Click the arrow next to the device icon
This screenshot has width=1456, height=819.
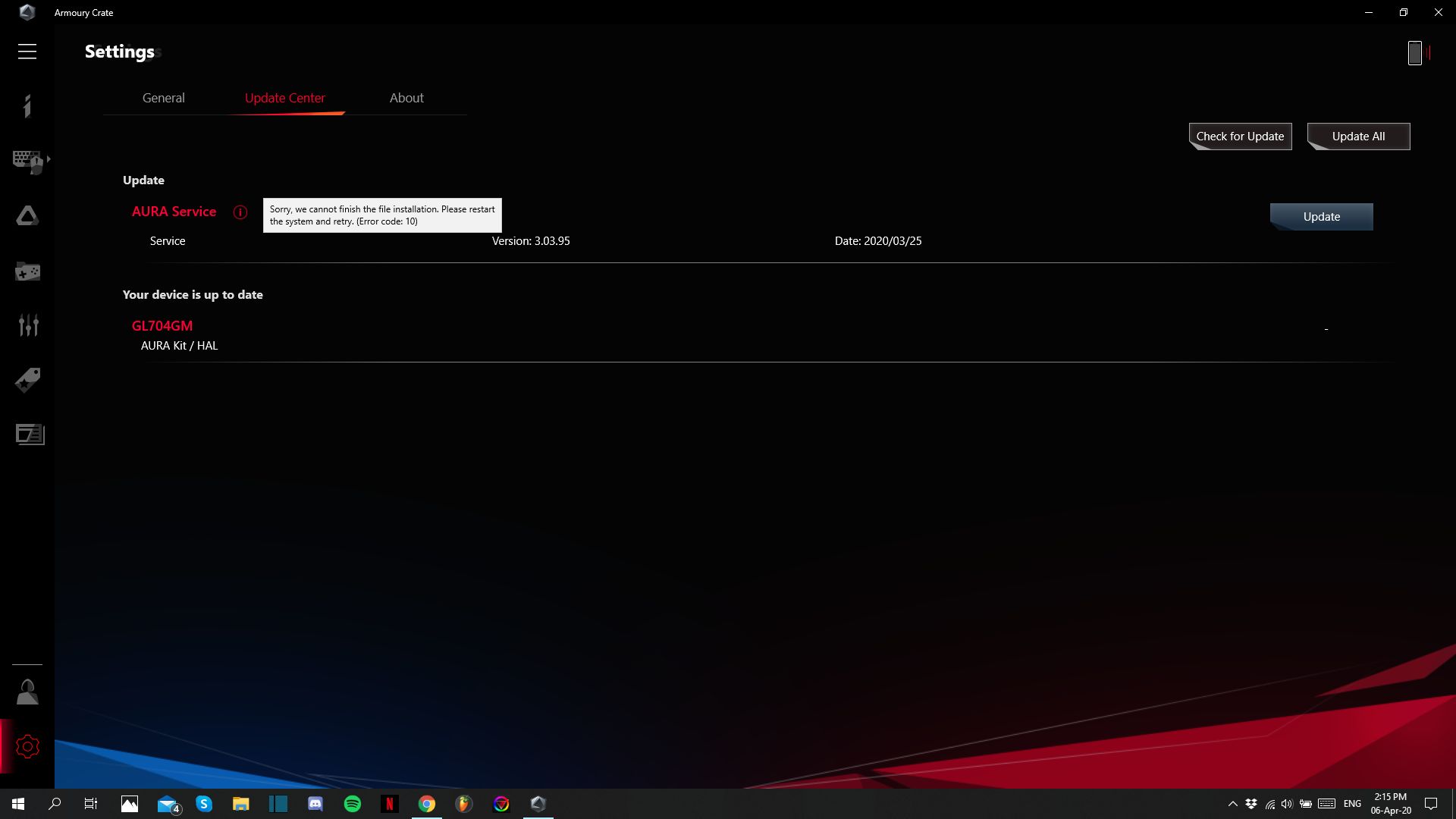pyautogui.click(x=48, y=160)
